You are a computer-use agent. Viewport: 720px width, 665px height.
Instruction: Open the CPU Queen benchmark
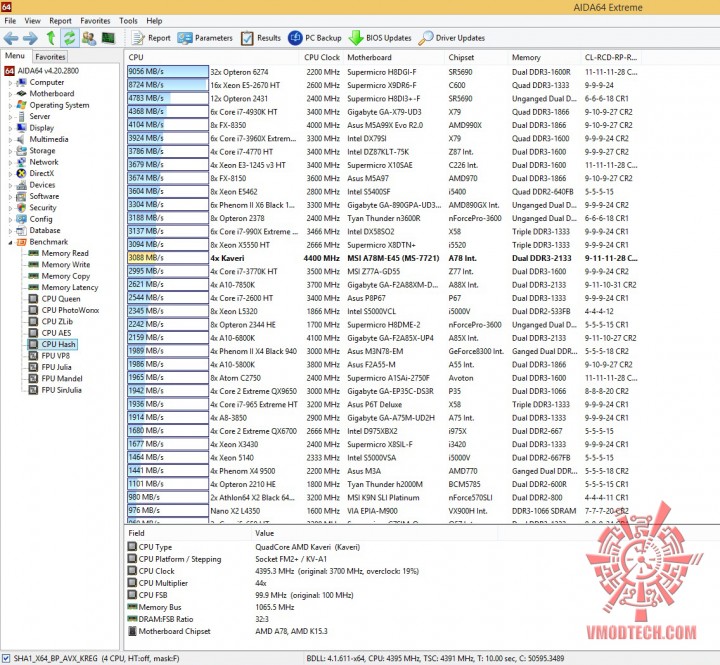tap(61, 299)
